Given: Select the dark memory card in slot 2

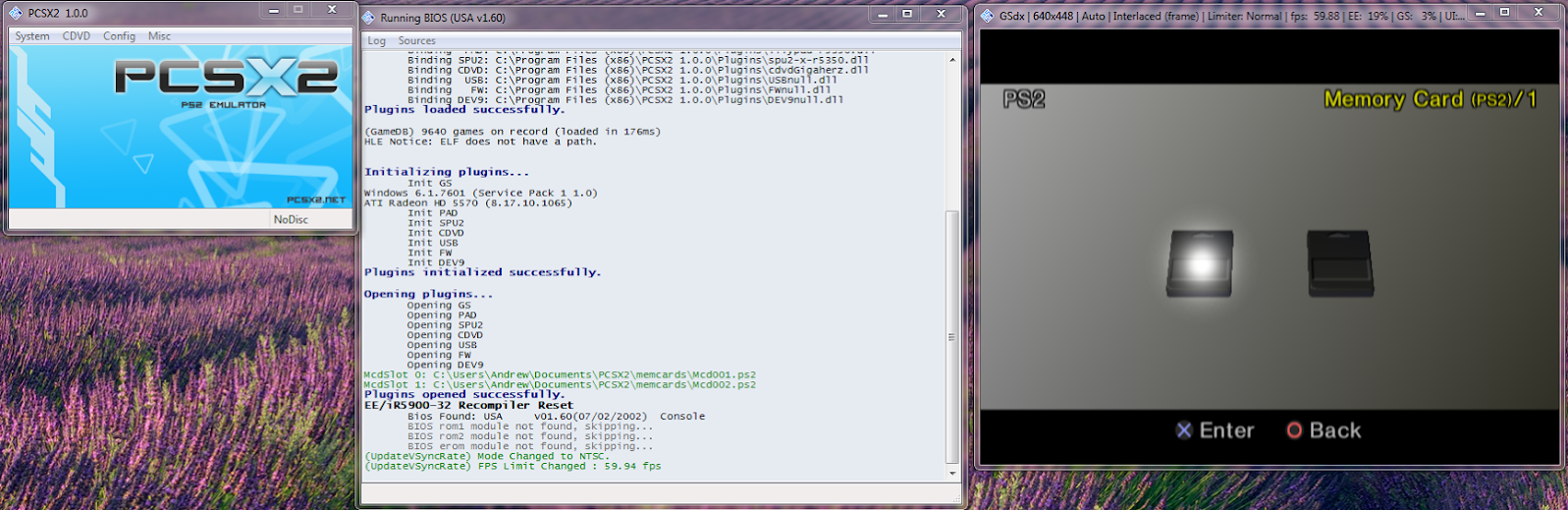Looking at the screenshot, I should click(x=1340, y=263).
